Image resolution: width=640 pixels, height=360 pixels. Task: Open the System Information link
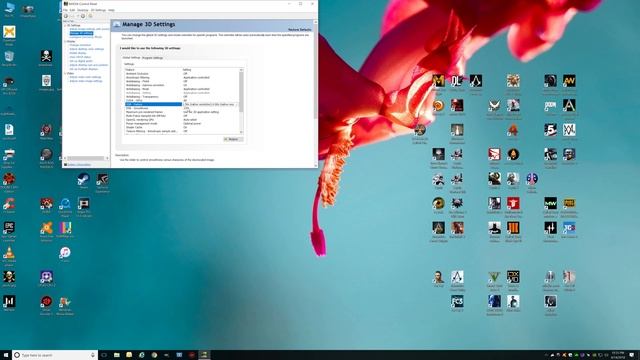click(79, 164)
